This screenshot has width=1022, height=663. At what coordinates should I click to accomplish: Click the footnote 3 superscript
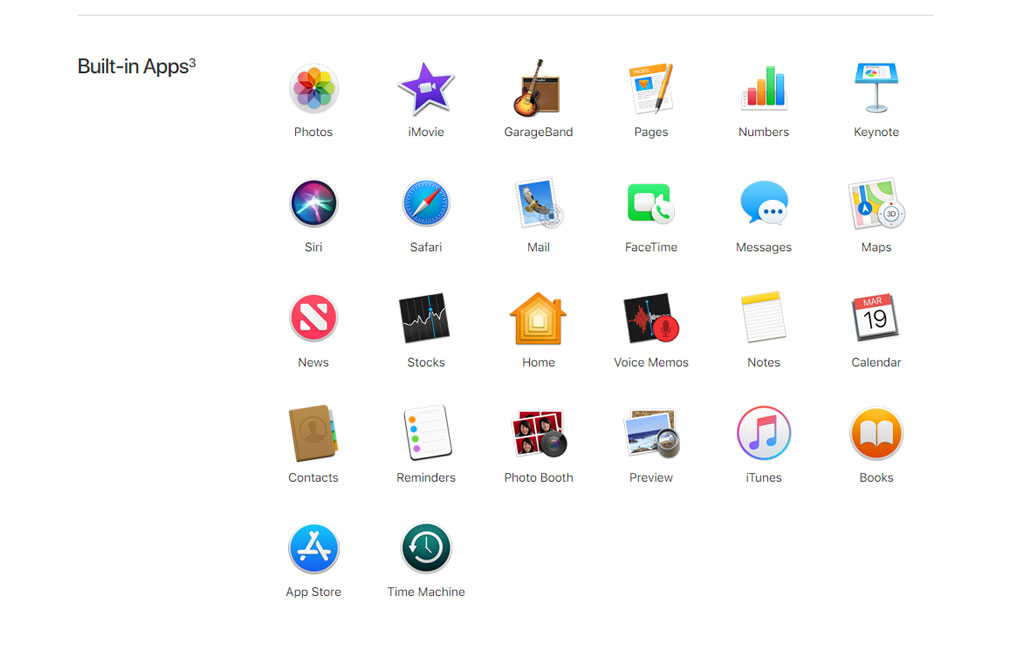(x=192, y=63)
